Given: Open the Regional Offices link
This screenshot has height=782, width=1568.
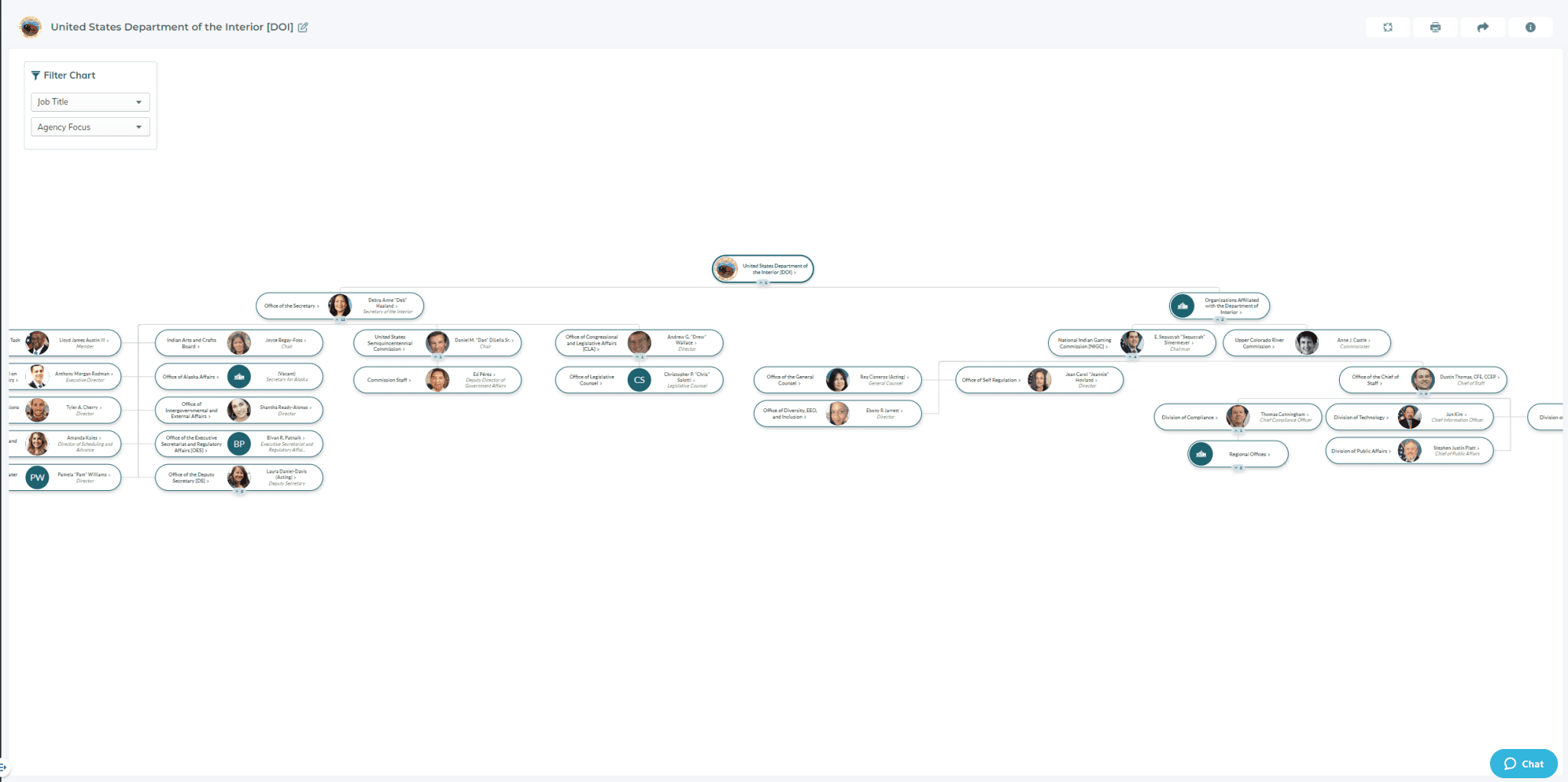Looking at the screenshot, I should [1249, 454].
